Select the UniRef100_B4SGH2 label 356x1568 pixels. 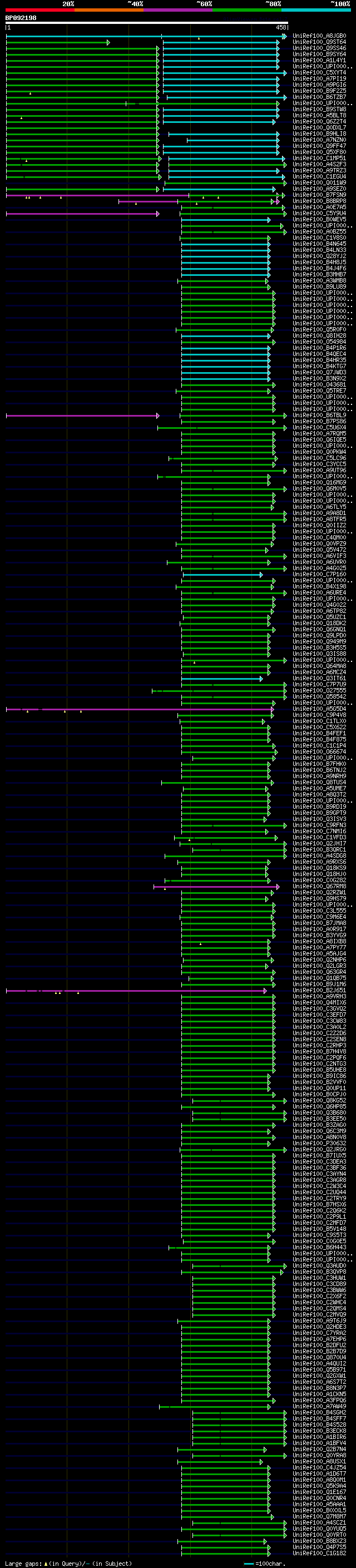coord(319,1413)
